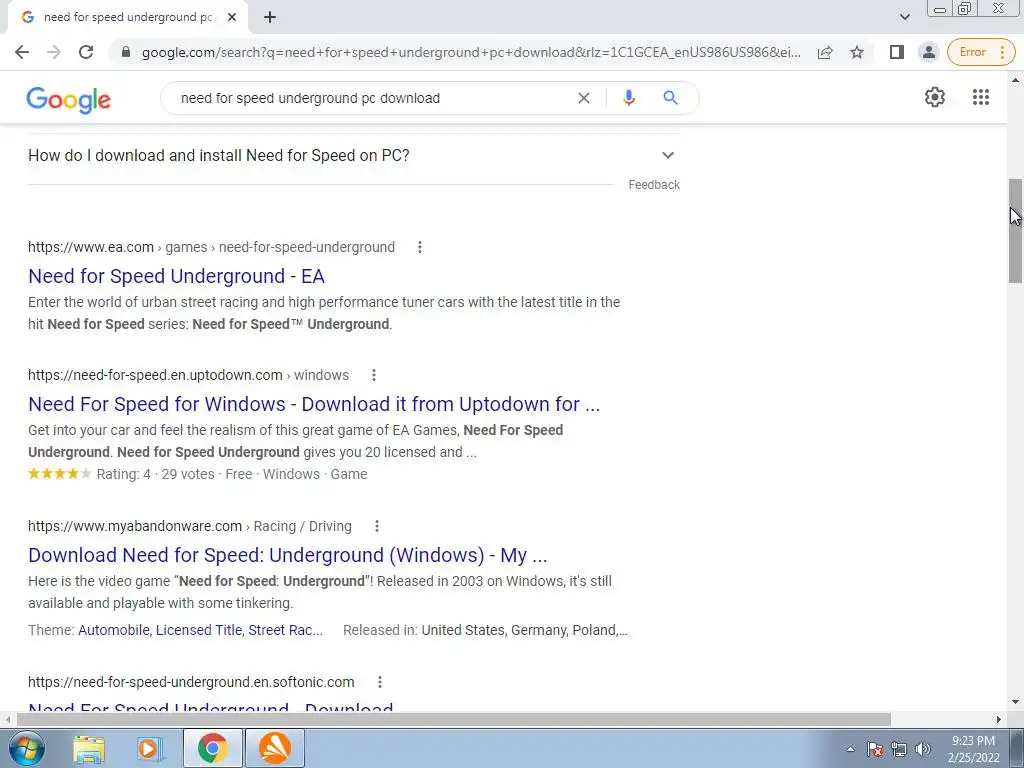Expand How do I download and install question
Viewport: 1024px width, 768px height.
click(x=353, y=155)
